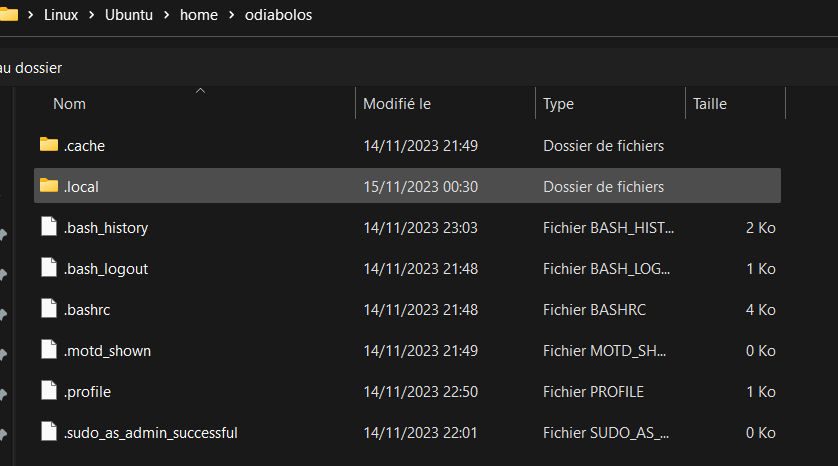
Task: Expand chevron after Linux in breadcrumb
Action: pyautogui.click(x=91, y=15)
